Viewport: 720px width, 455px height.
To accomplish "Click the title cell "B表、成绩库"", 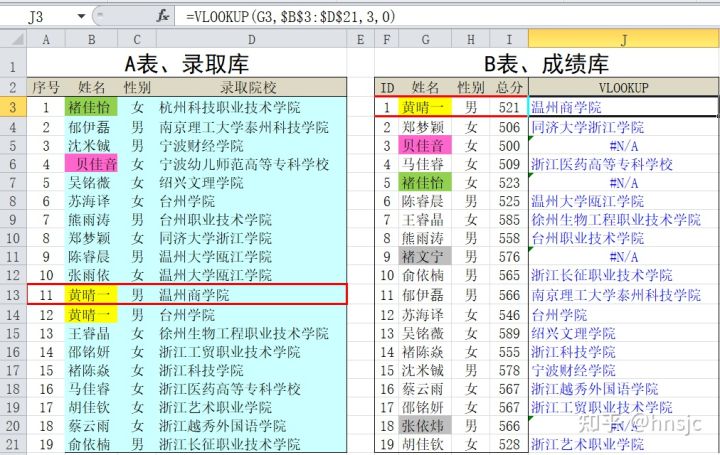I will pyautogui.click(x=546, y=64).
